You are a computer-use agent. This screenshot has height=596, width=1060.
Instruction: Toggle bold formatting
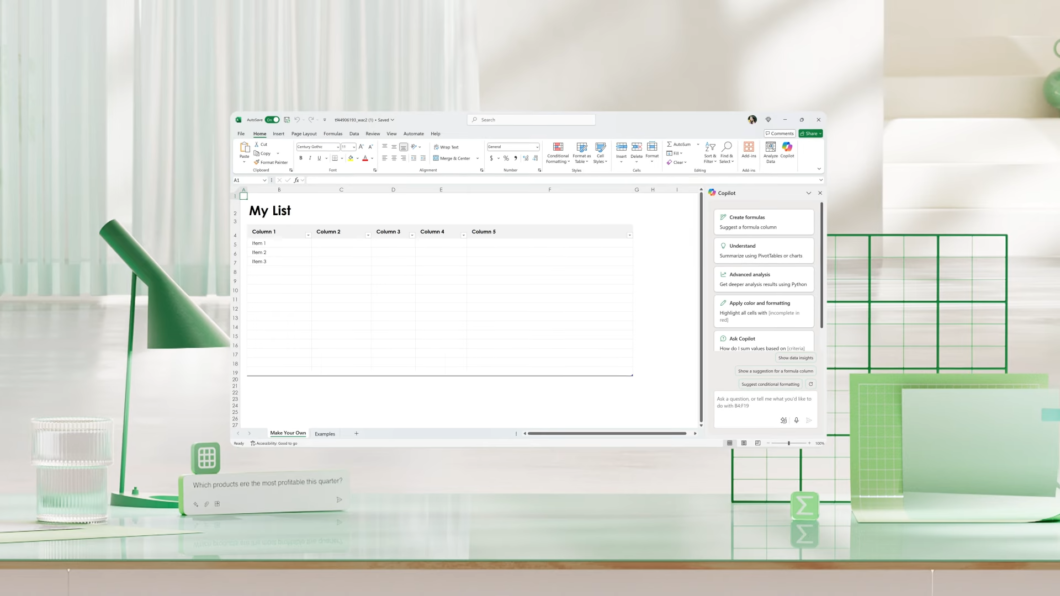[301, 157]
